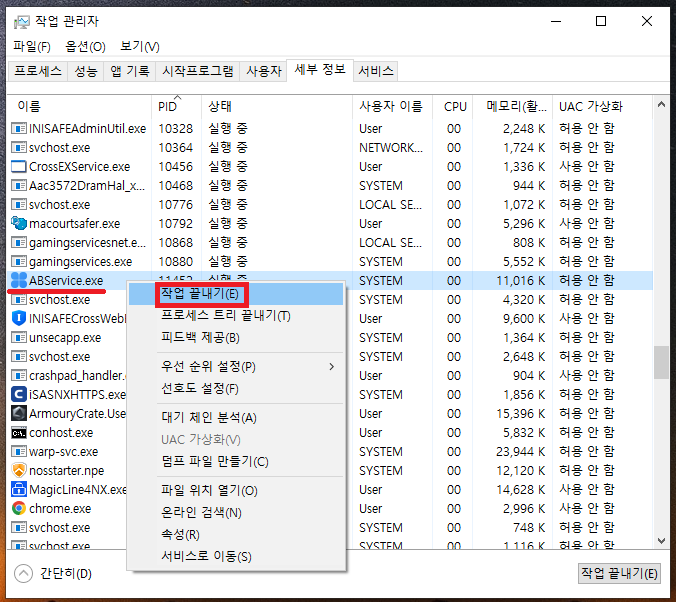
Task: Click the 간단히(D) link
Action: [66, 574]
